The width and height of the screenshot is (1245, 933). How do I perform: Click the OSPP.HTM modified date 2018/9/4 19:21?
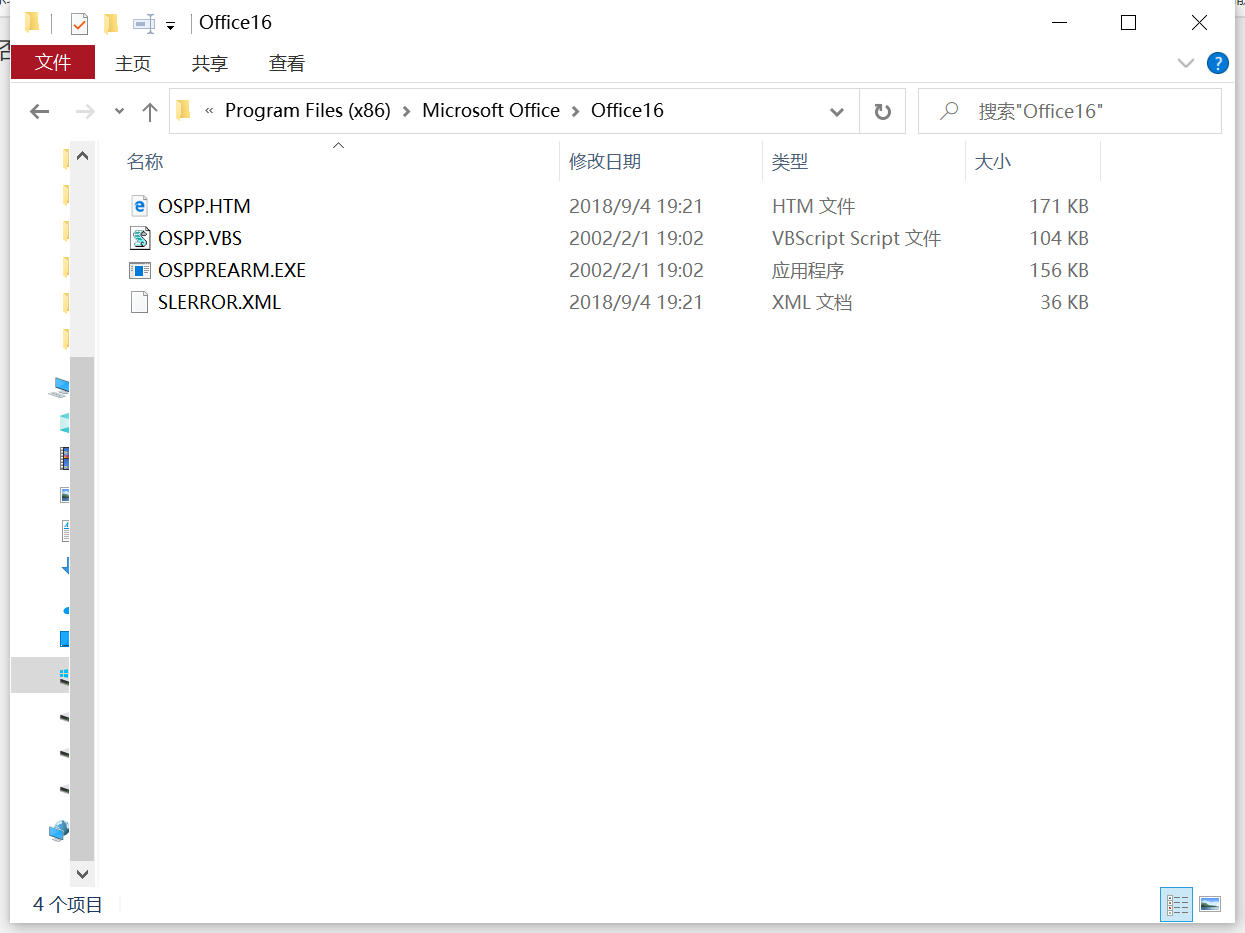tap(636, 206)
